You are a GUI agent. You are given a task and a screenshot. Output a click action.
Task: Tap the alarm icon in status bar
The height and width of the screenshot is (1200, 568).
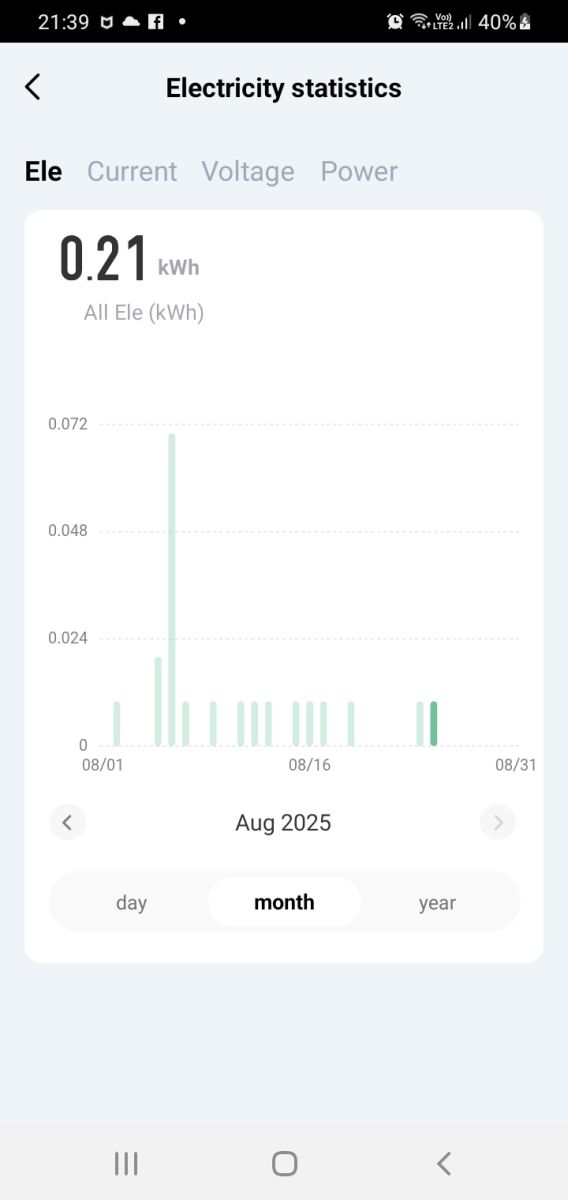[x=395, y=21]
